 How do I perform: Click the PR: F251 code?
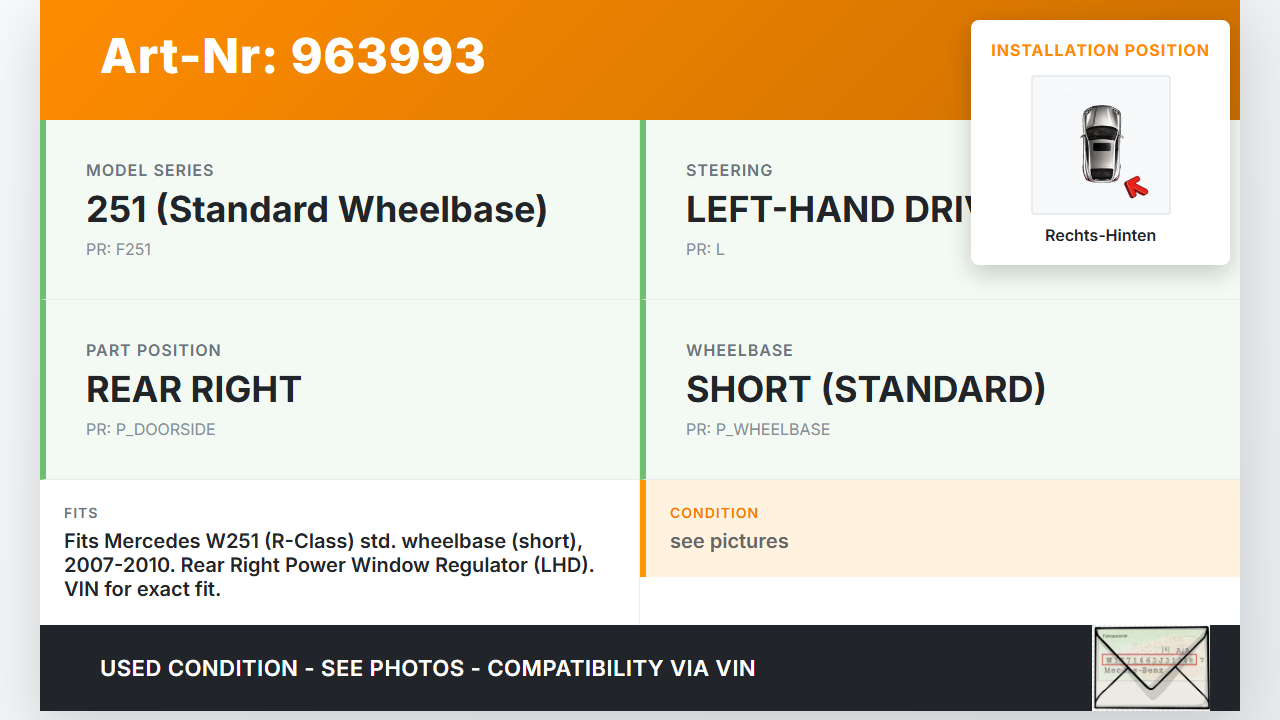click(x=119, y=250)
